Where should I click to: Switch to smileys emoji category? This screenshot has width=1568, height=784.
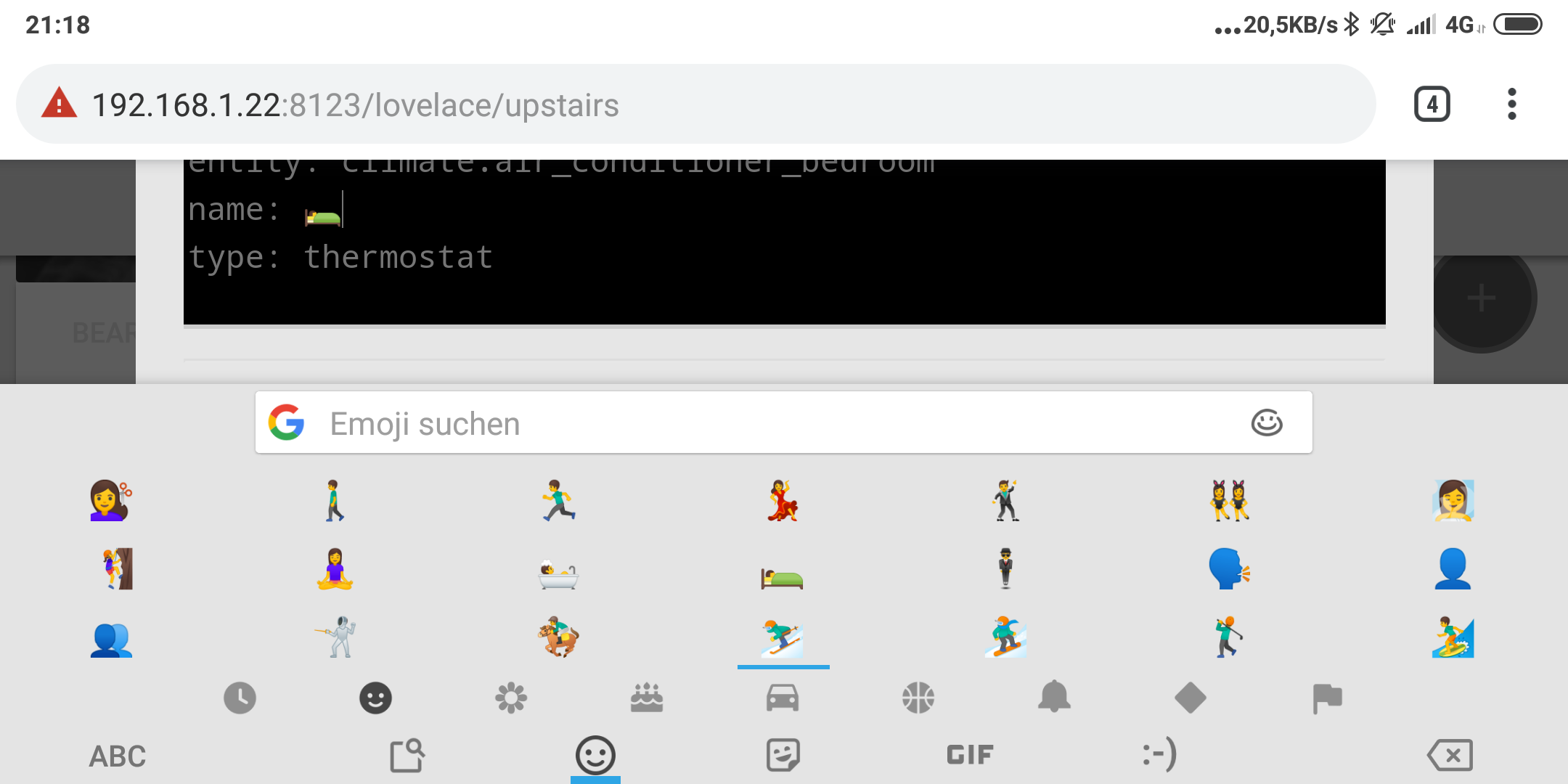pos(375,698)
